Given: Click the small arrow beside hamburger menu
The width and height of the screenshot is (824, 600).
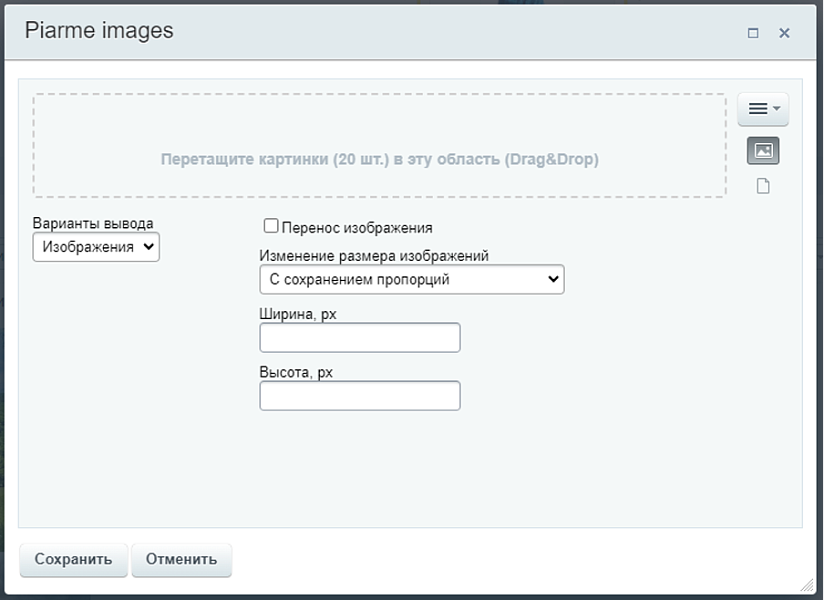Looking at the screenshot, I should coord(777,108).
